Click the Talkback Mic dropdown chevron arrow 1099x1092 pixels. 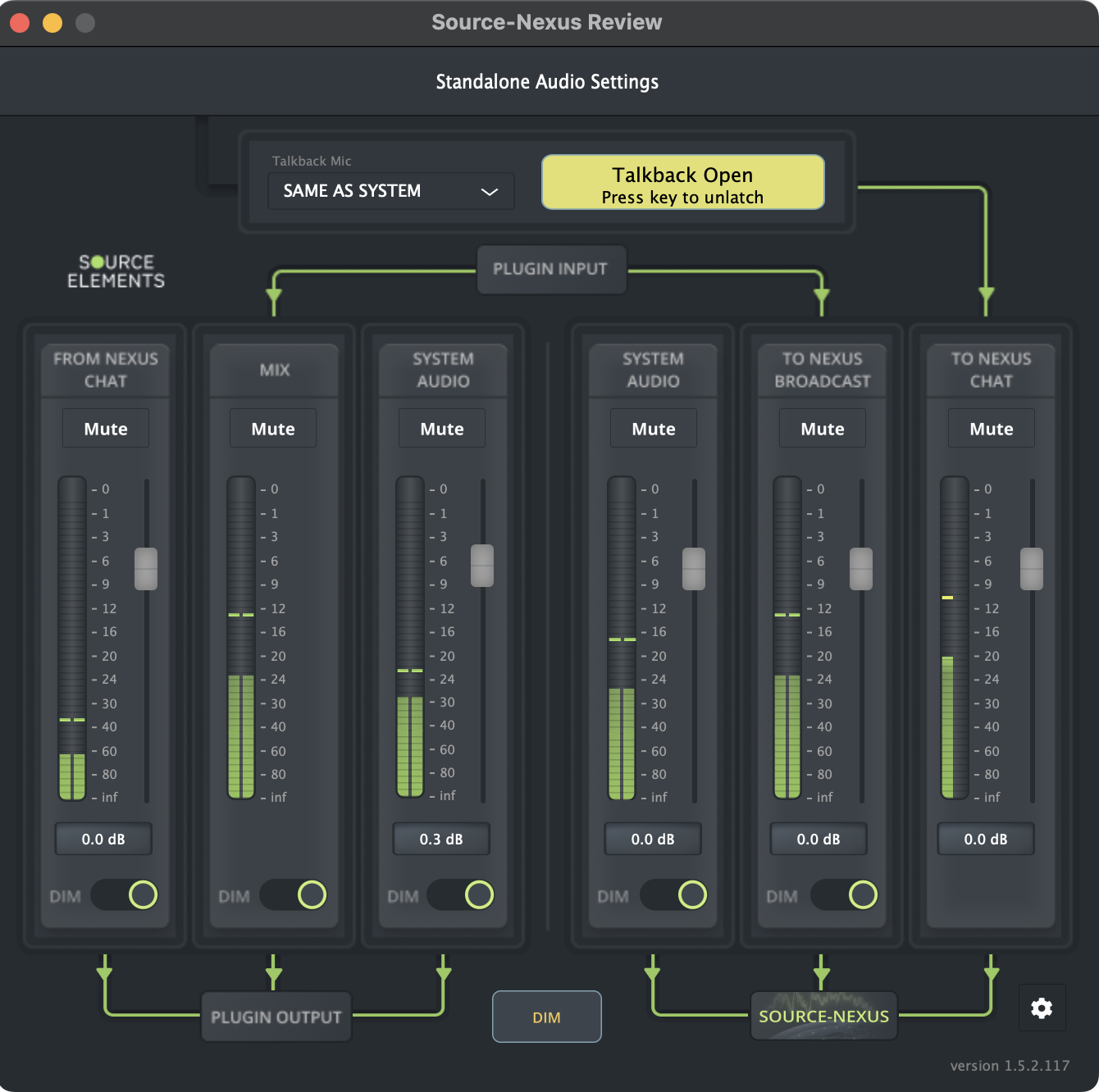click(x=490, y=192)
